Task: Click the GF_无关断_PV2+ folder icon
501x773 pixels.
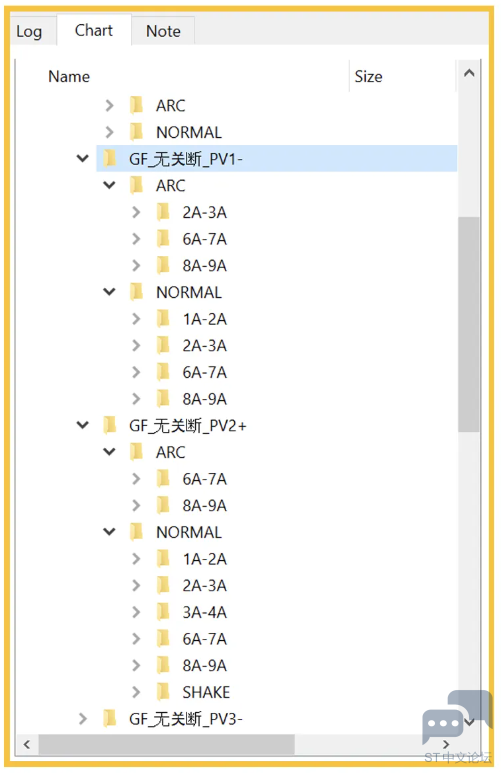Action: pos(110,424)
